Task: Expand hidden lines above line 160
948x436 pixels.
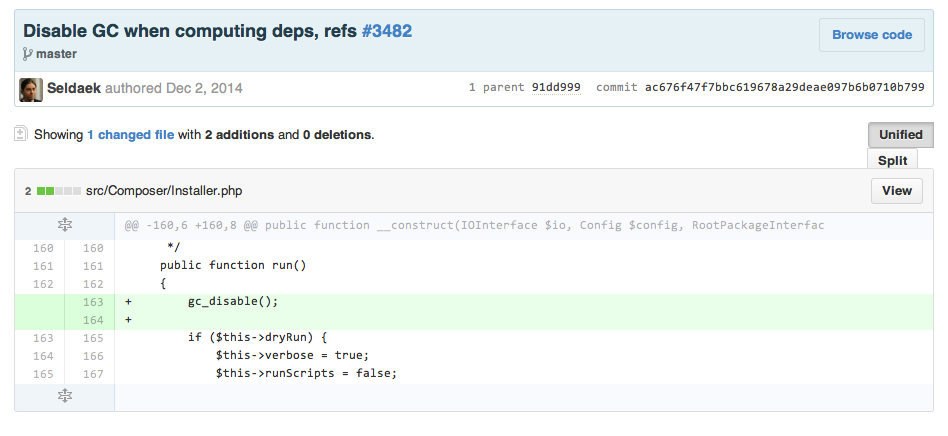Action: click(65, 226)
